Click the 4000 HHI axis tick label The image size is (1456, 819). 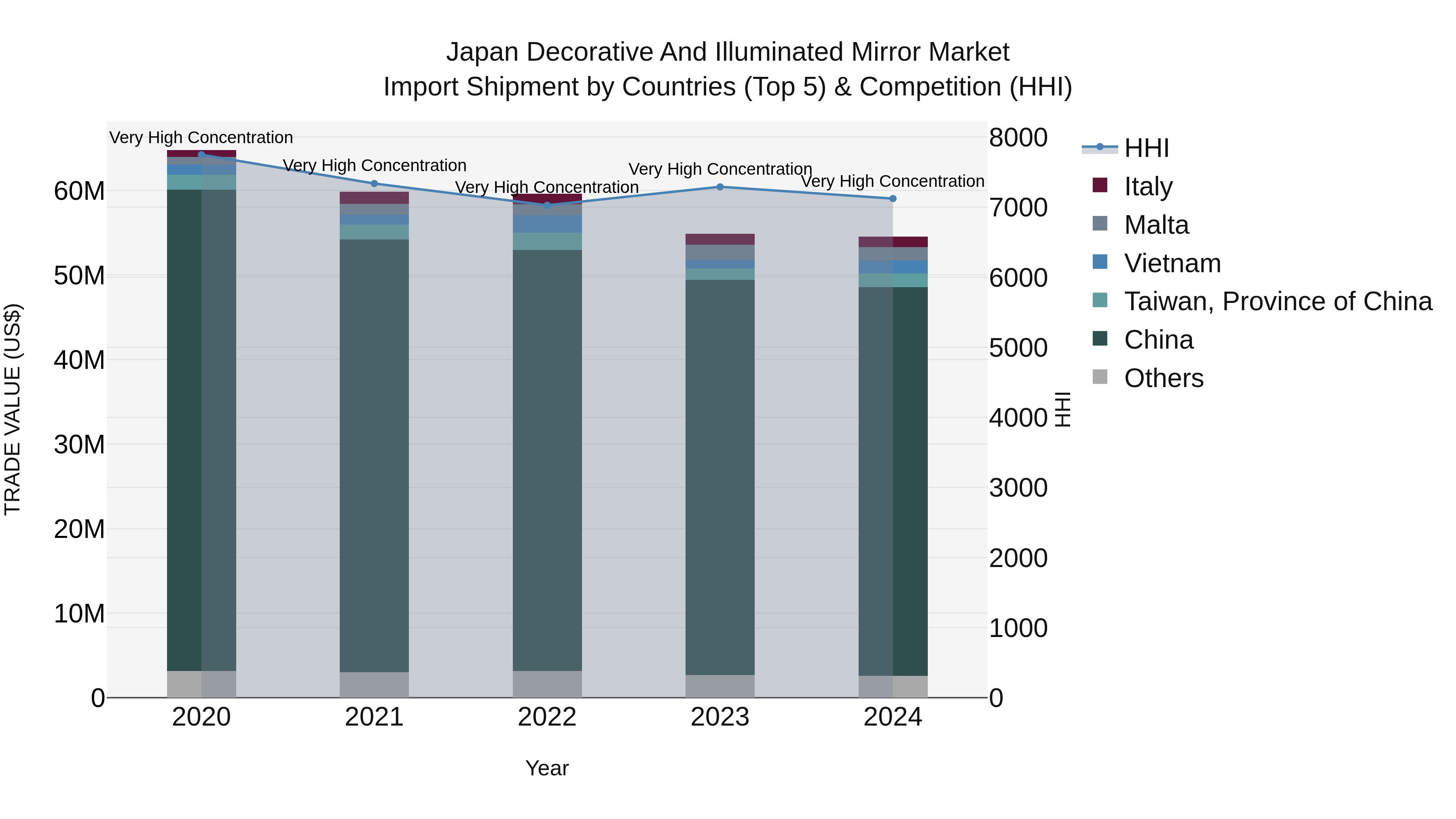(1018, 418)
